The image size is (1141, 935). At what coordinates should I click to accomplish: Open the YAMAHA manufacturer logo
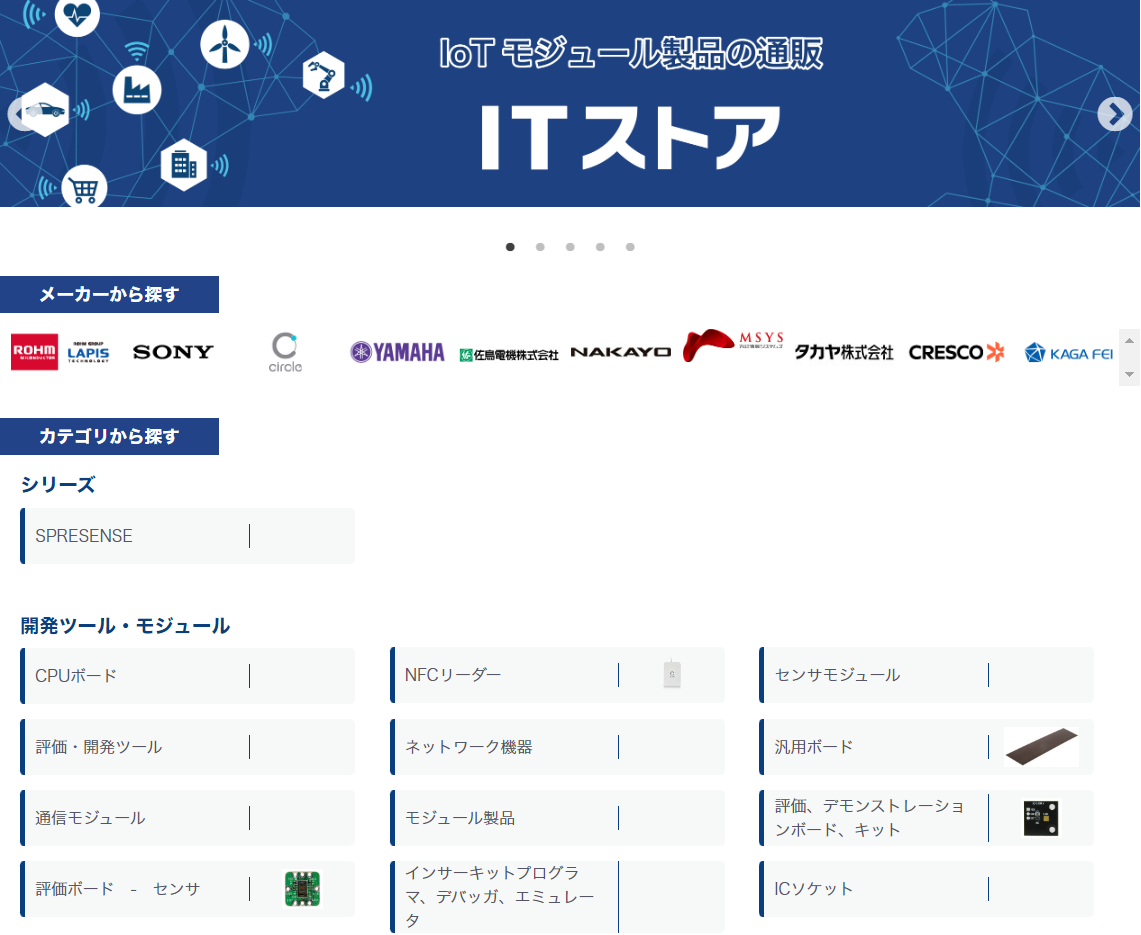point(397,352)
